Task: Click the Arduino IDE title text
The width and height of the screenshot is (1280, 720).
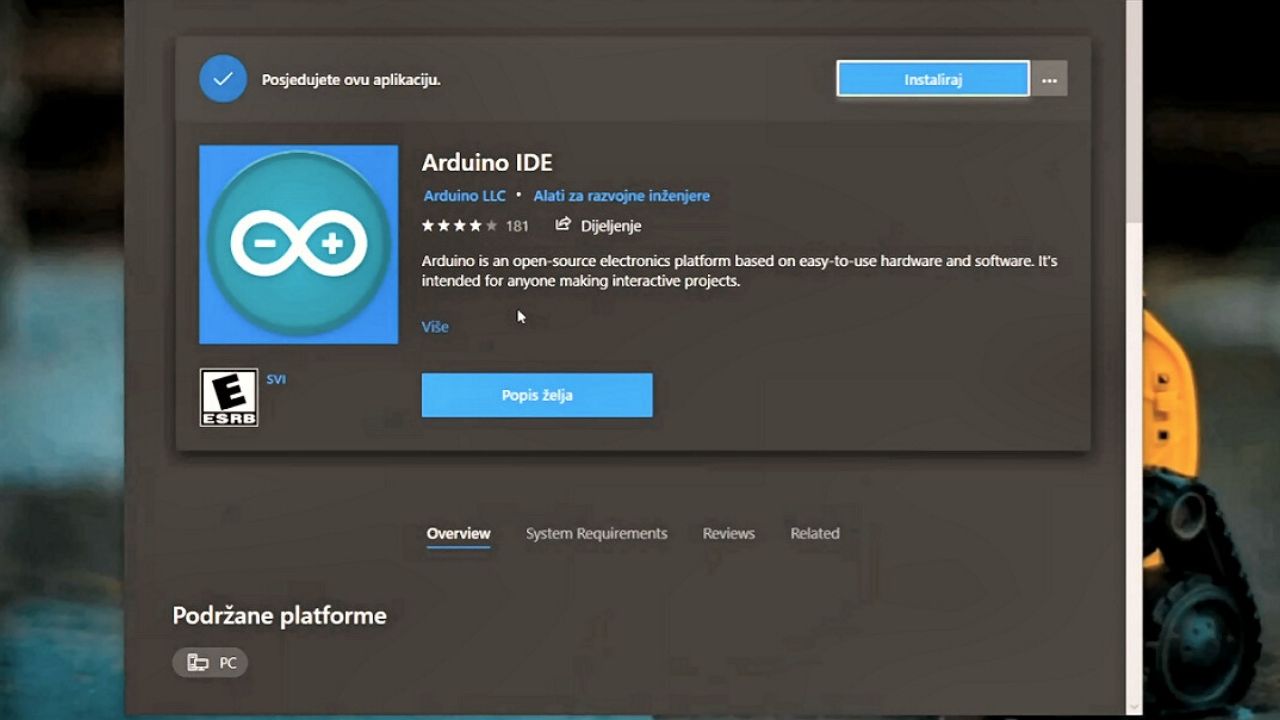Action: point(487,162)
